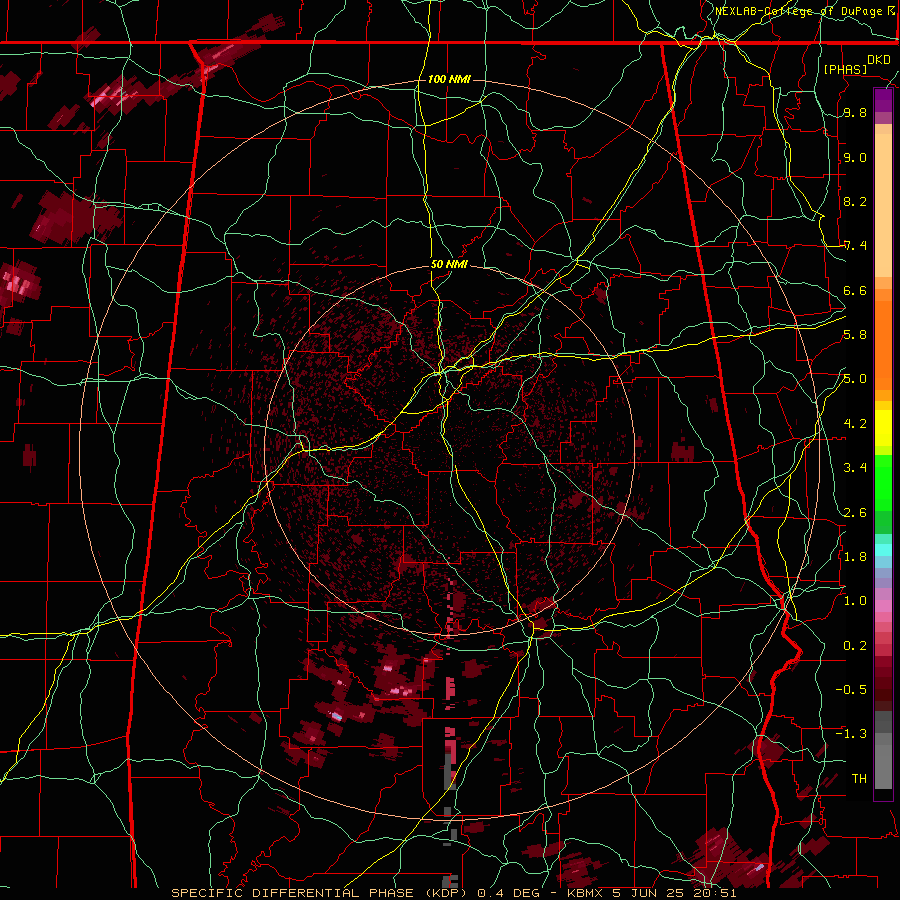900x900 pixels.
Task: Click the "5 JUN 25 20:51" timestamp
Action: pos(674,893)
